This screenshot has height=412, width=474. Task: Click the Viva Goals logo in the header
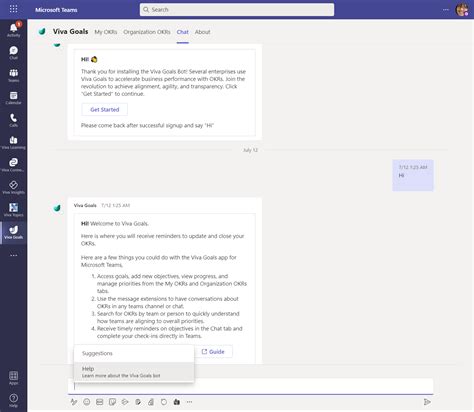(x=42, y=32)
